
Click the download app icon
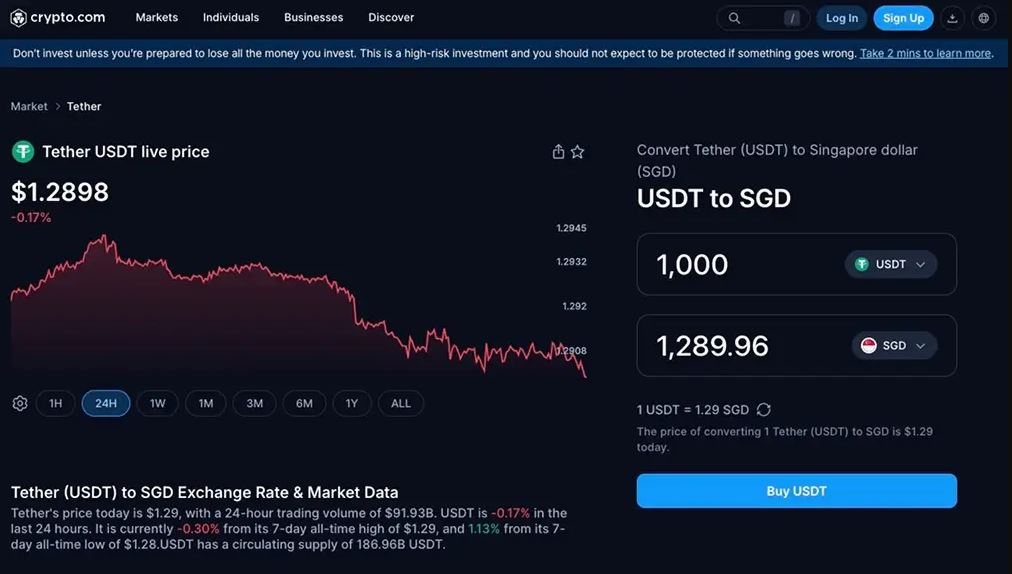point(952,18)
